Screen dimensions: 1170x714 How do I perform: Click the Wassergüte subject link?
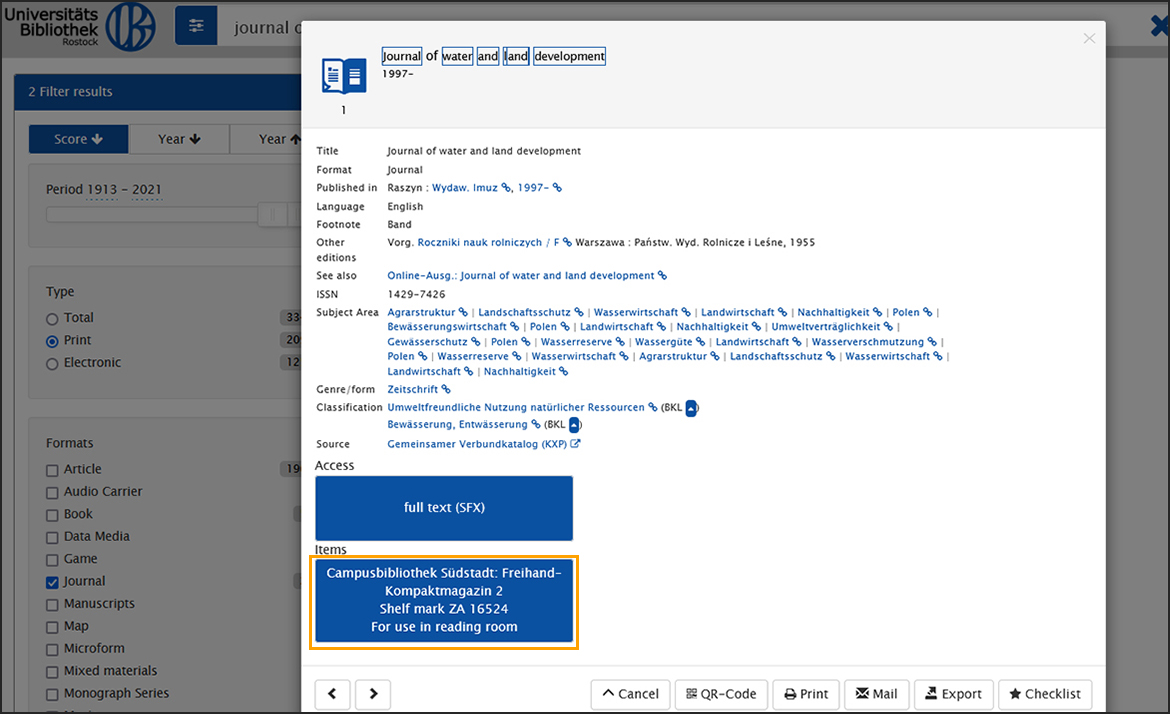(663, 342)
